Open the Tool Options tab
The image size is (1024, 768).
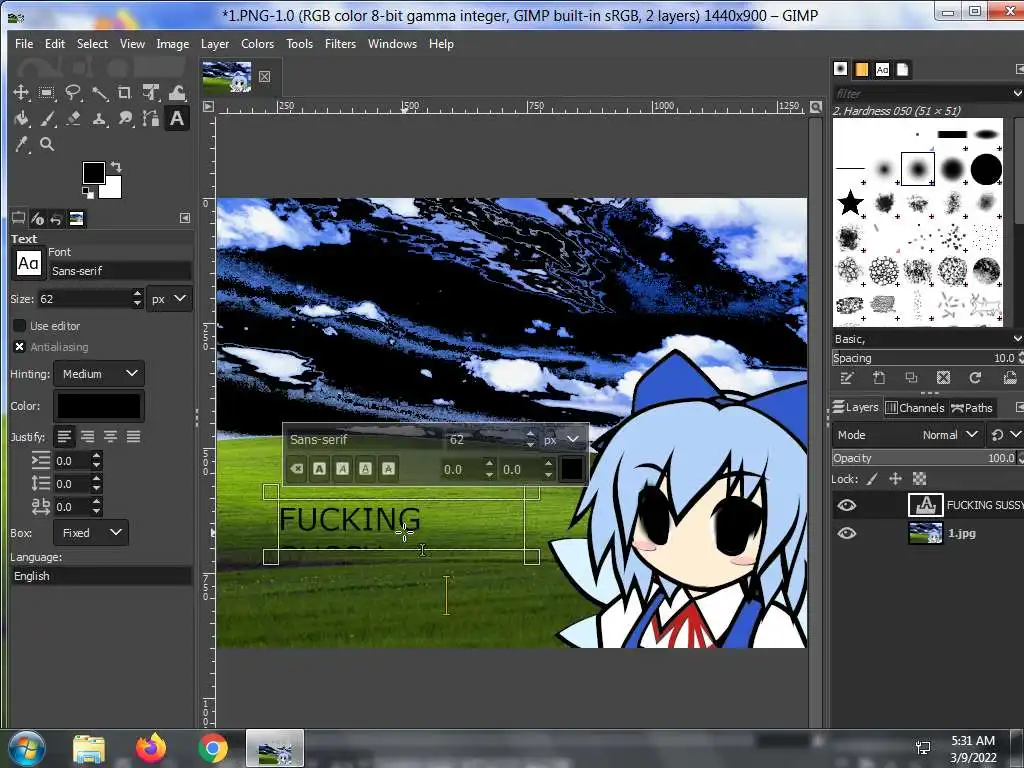tap(18, 219)
